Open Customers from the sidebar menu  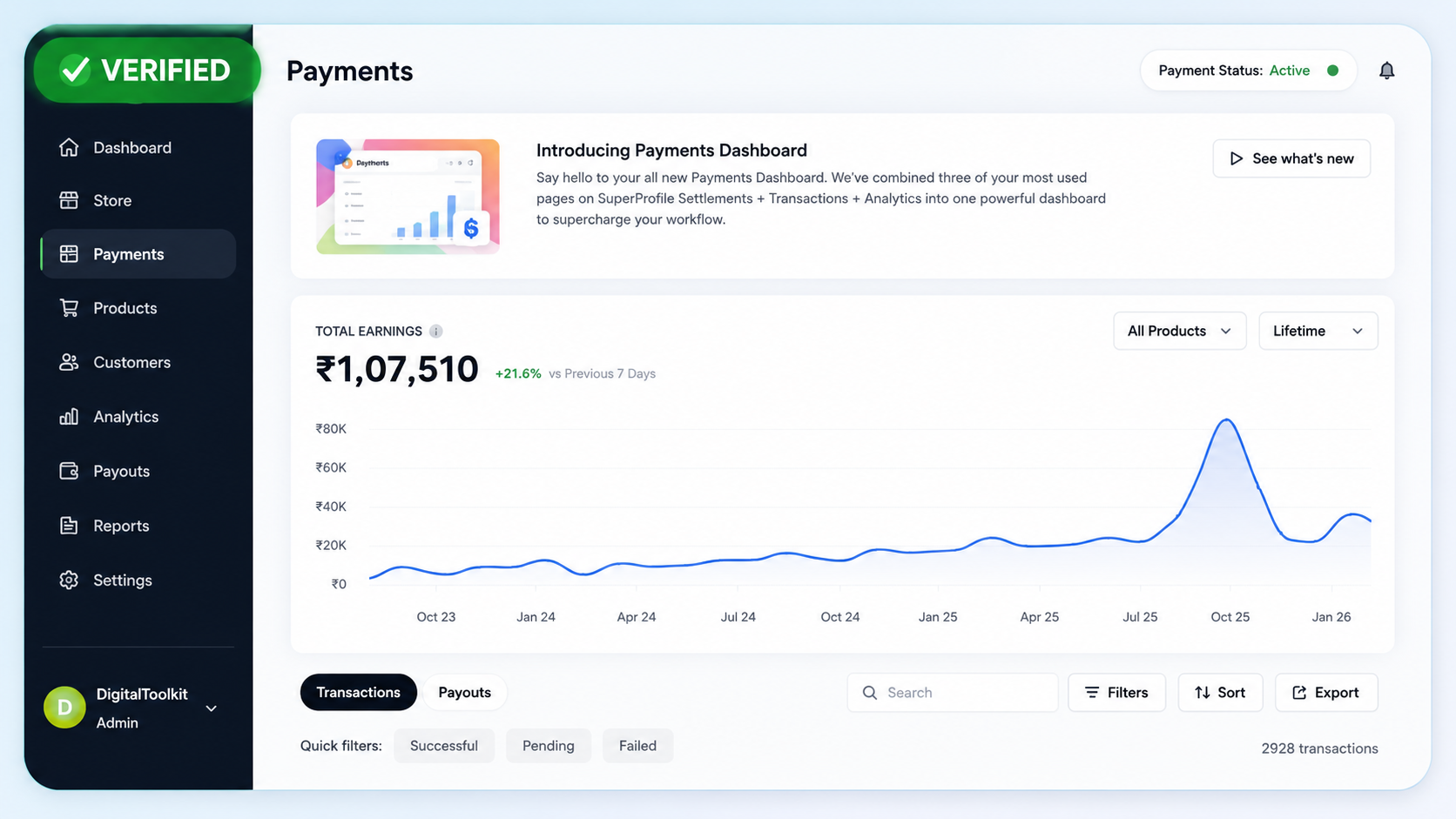[138, 362]
